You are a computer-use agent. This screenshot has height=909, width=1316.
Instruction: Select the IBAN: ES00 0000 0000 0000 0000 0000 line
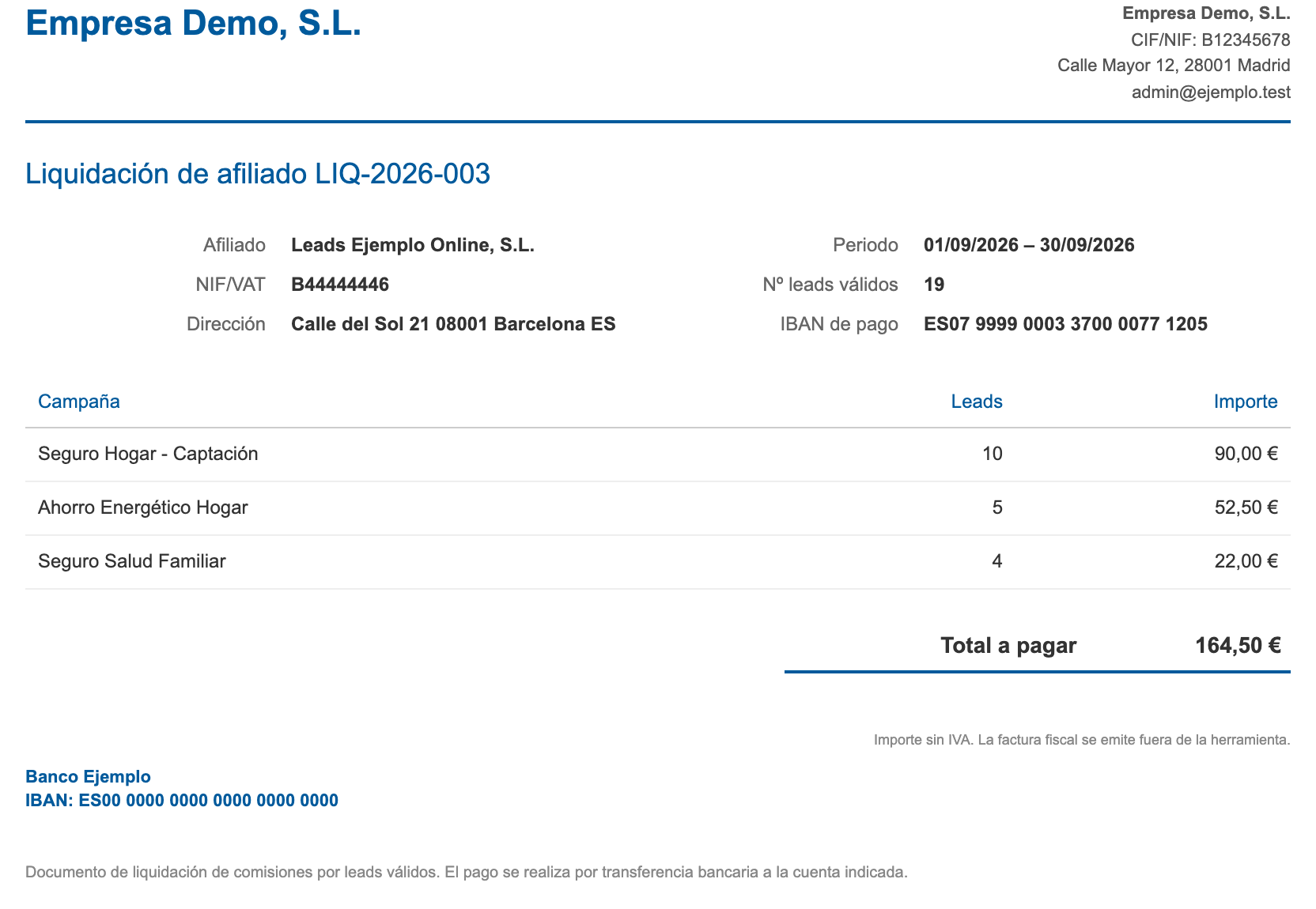point(182,800)
